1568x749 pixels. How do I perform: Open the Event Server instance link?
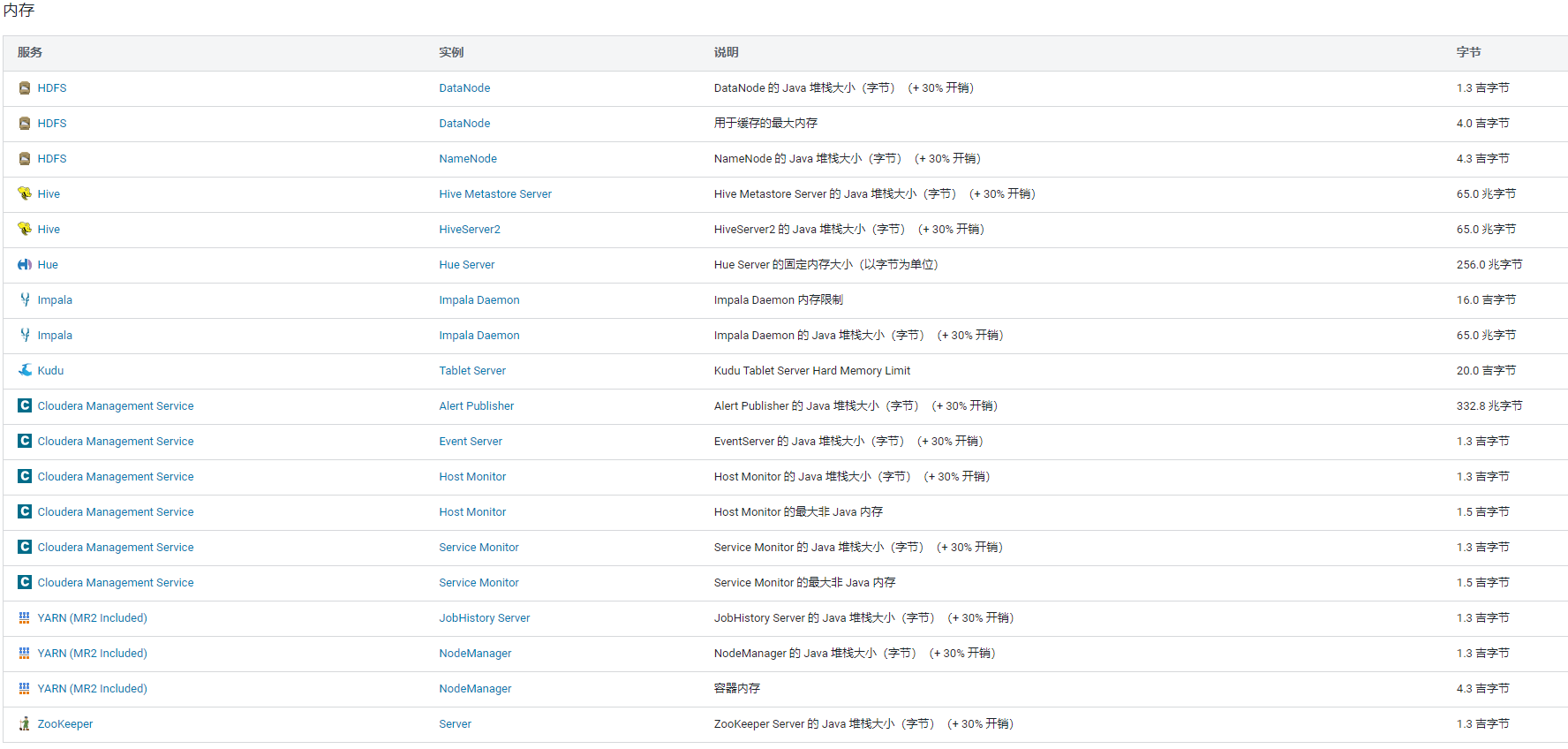(x=471, y=442)
